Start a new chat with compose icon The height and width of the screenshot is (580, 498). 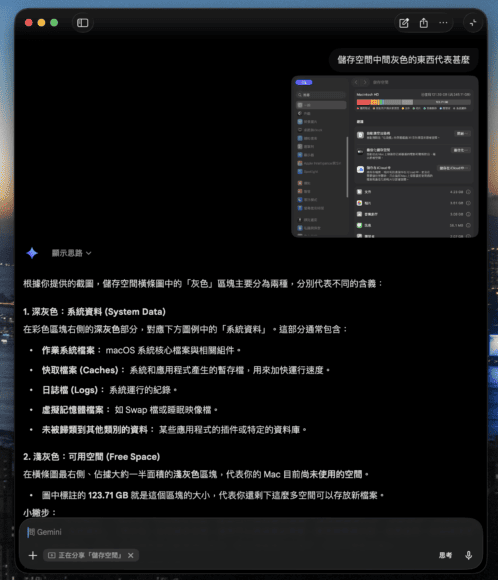[404, 23]
